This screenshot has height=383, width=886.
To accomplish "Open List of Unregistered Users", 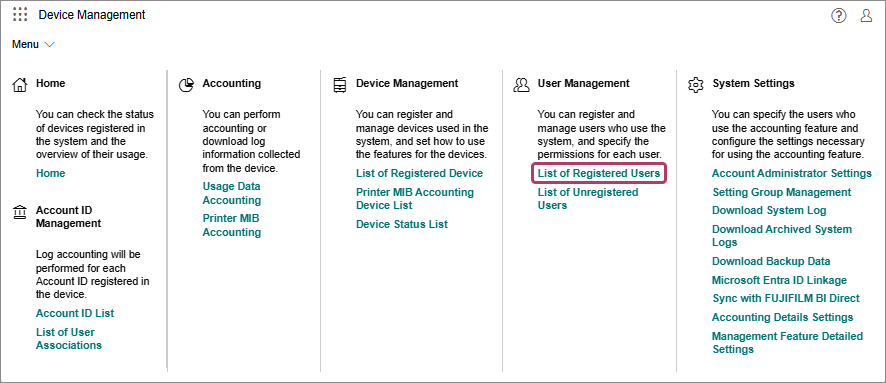I will 588,199.
